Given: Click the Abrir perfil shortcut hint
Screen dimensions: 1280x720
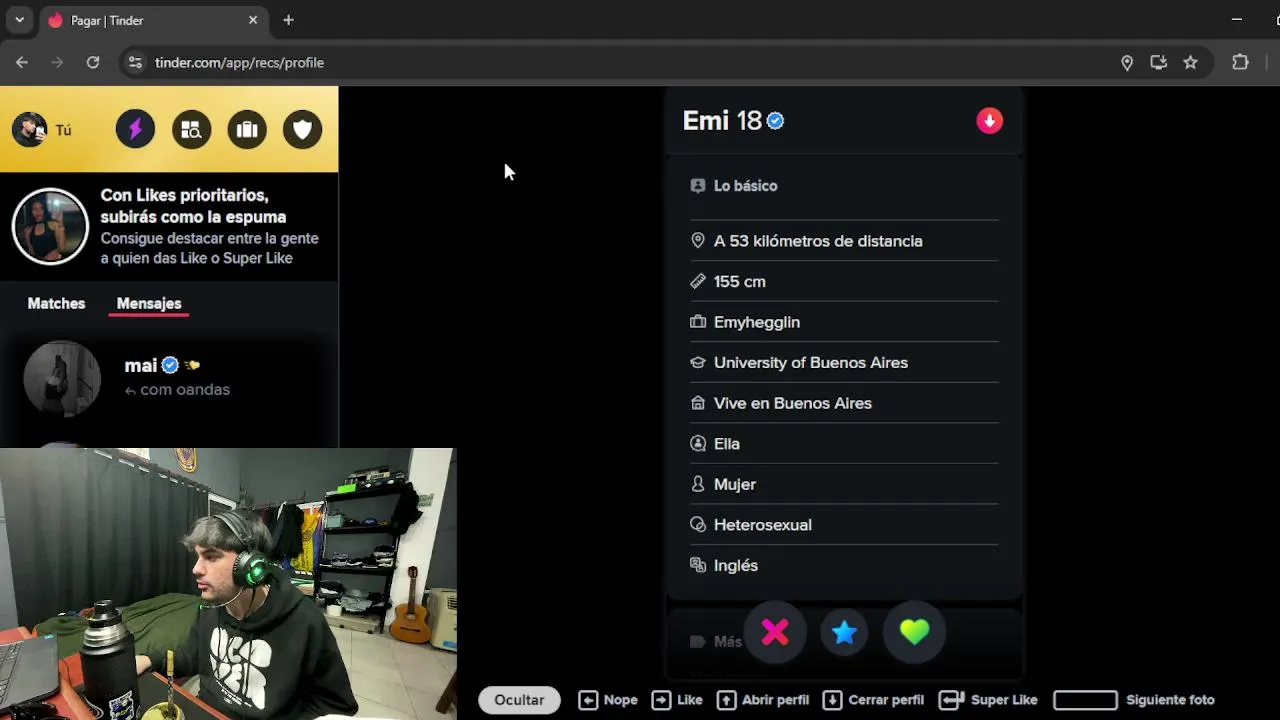Looking at the screenshot, I should point(763,700).
